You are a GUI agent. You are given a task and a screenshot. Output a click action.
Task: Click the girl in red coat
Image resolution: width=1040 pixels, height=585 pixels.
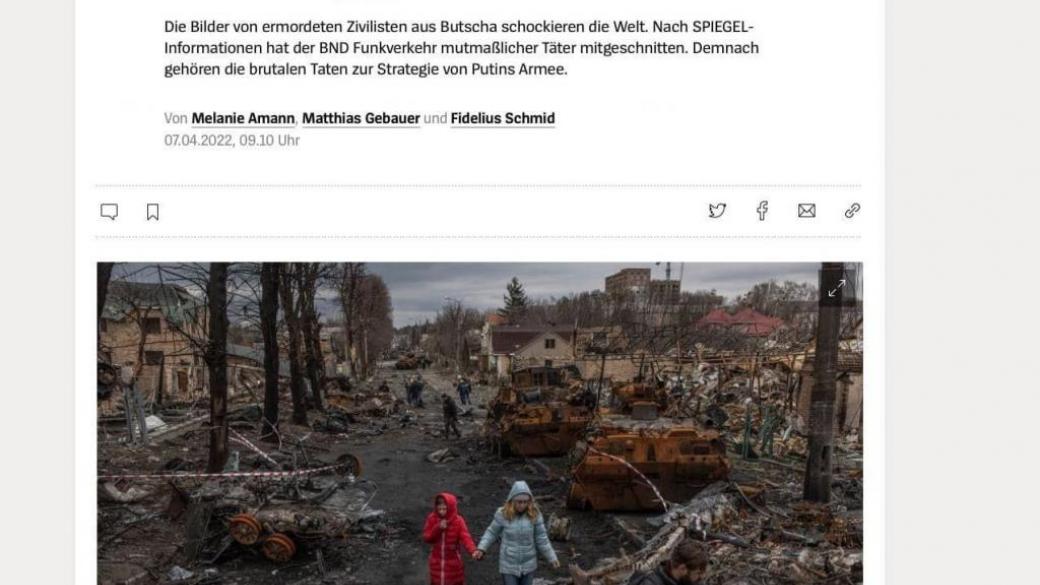448,539
